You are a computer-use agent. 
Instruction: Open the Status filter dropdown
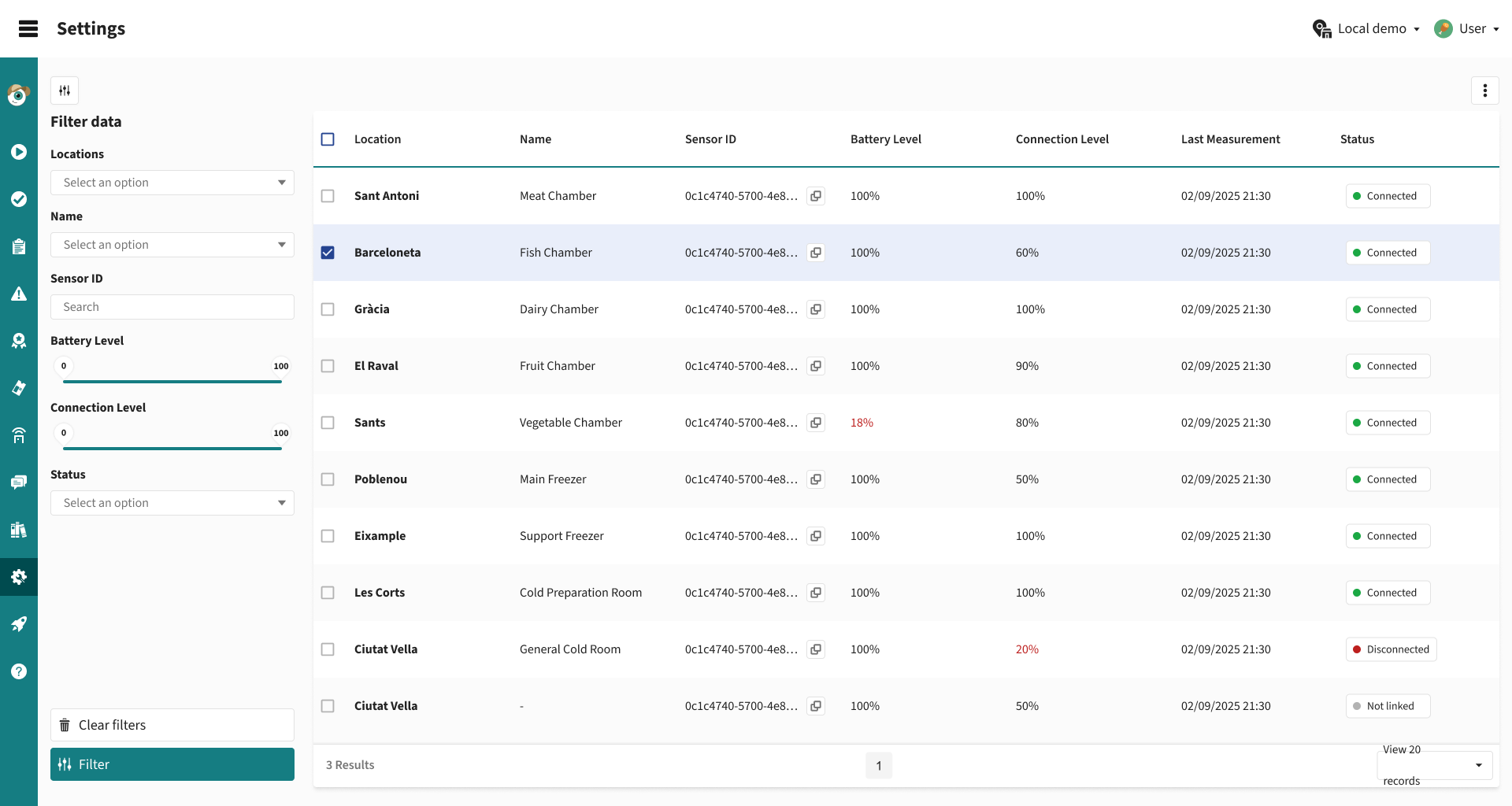(172, 503)
